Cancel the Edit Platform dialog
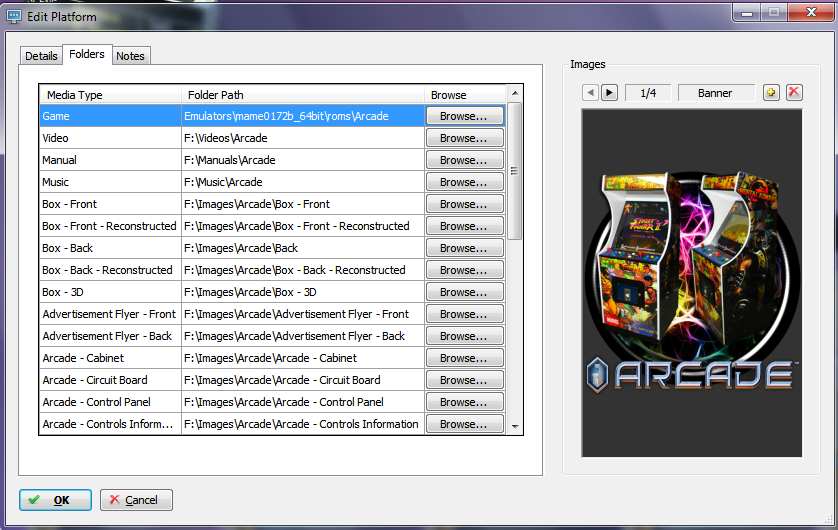The width and height of the screenshot is (838, 530). coord(136,500)
